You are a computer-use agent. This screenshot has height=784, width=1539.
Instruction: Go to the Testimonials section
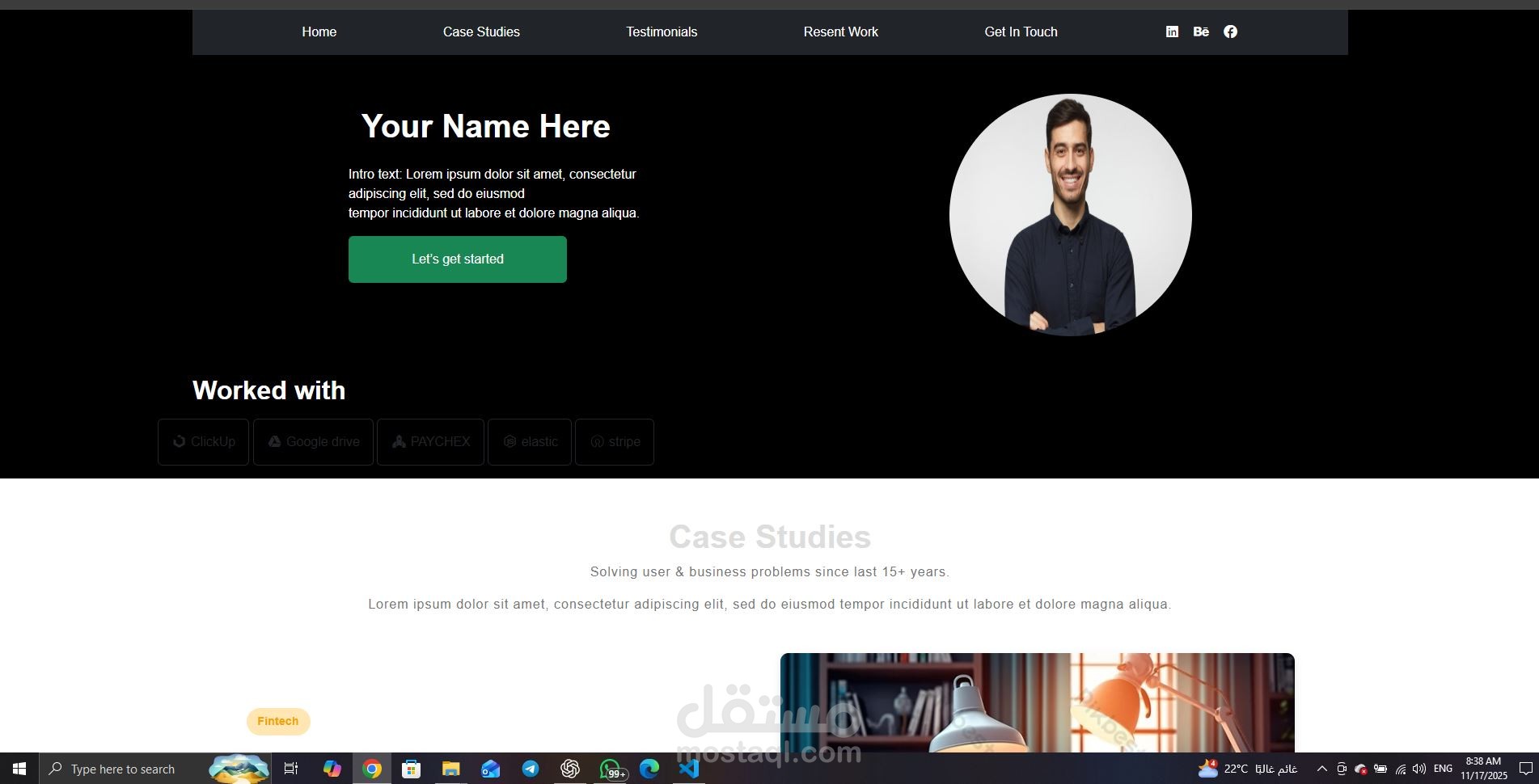point(661,32)
